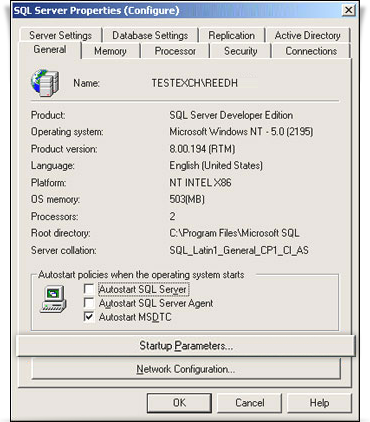This screenshot has height=422, width=370.
Task: Confirm with the OK button
Action: 179,403
